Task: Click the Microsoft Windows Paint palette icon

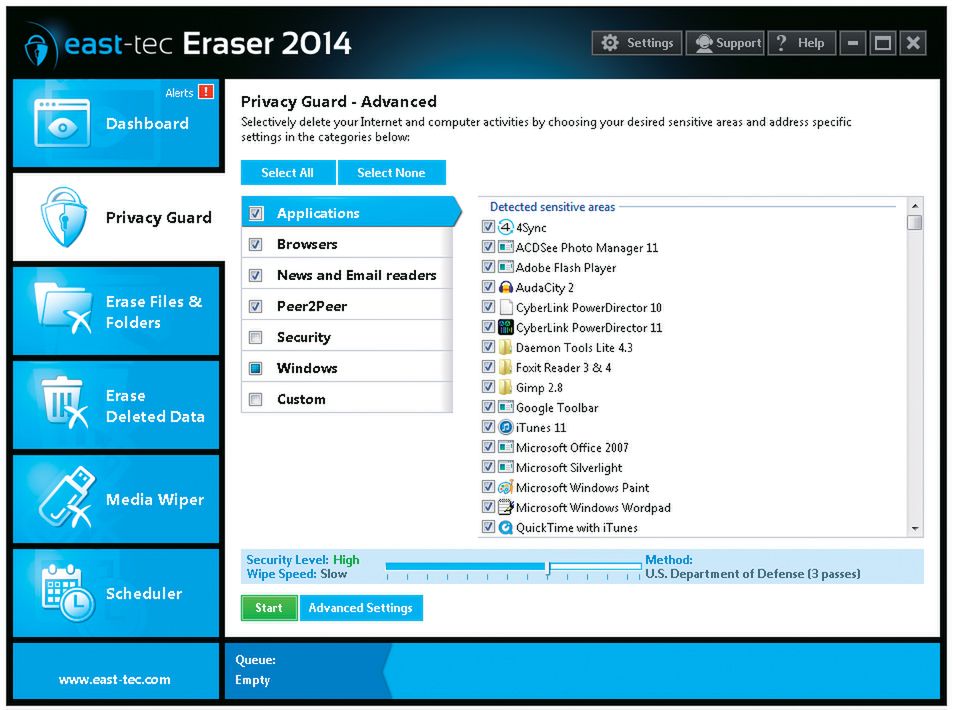Action: click(x=506, y=487)
